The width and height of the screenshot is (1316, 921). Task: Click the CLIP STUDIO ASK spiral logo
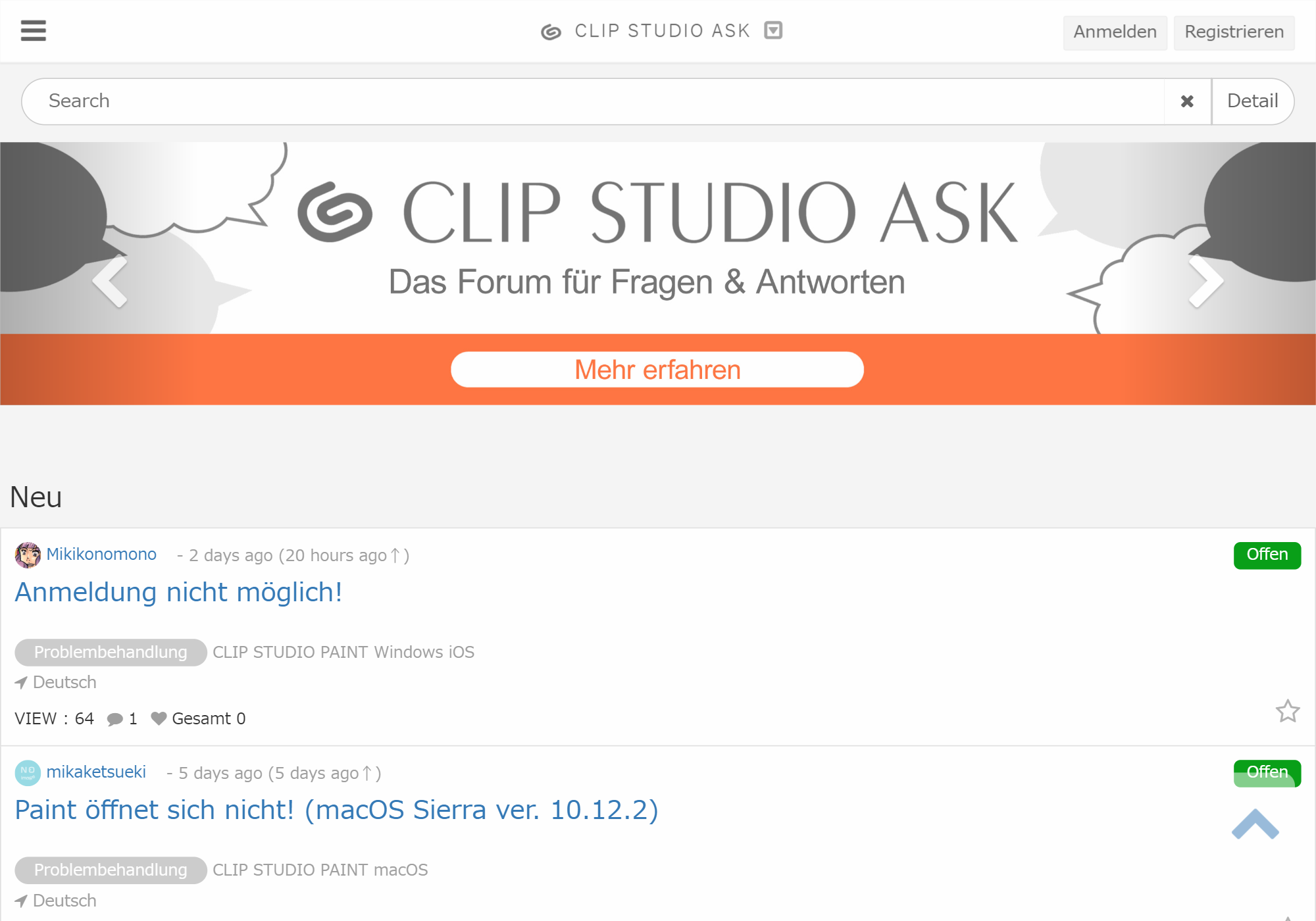coord(550,30)
